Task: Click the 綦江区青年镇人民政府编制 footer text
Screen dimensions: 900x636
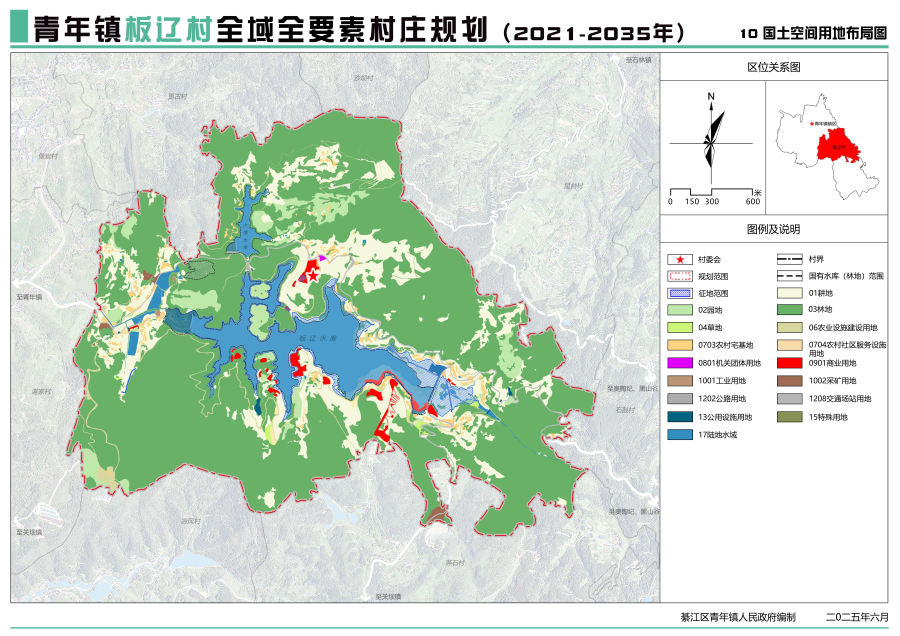Action: tap(737, 618)
